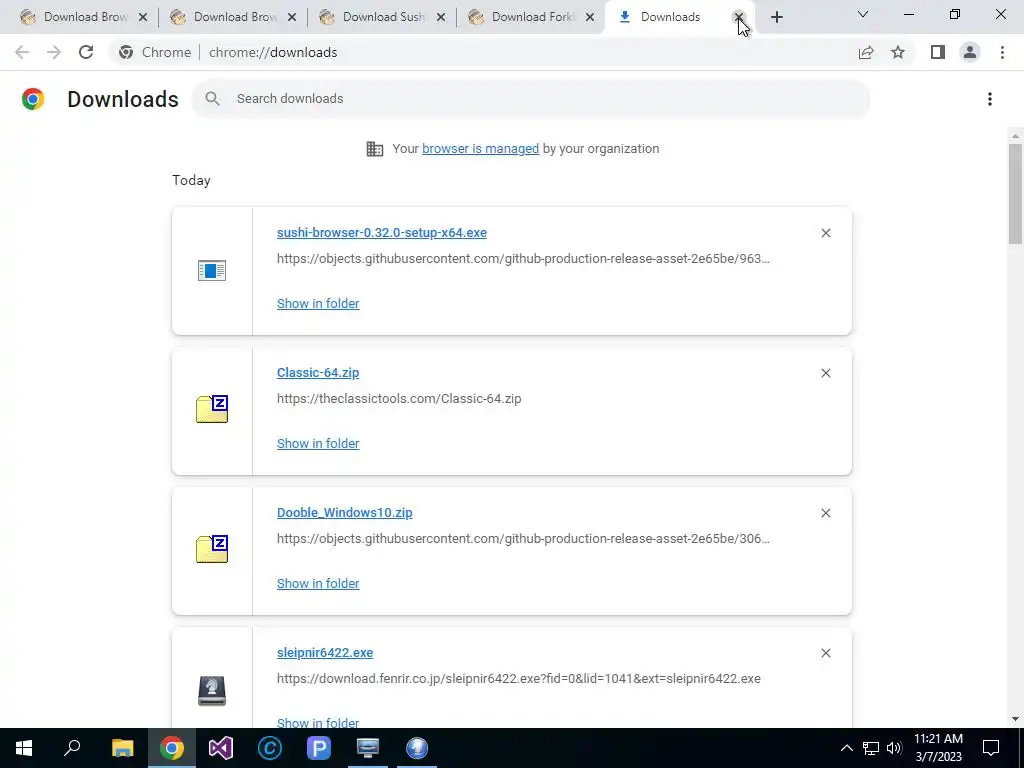Screen dimensions: 1024x768
Task: Click the Chrome site info chip
Action: 155,52
